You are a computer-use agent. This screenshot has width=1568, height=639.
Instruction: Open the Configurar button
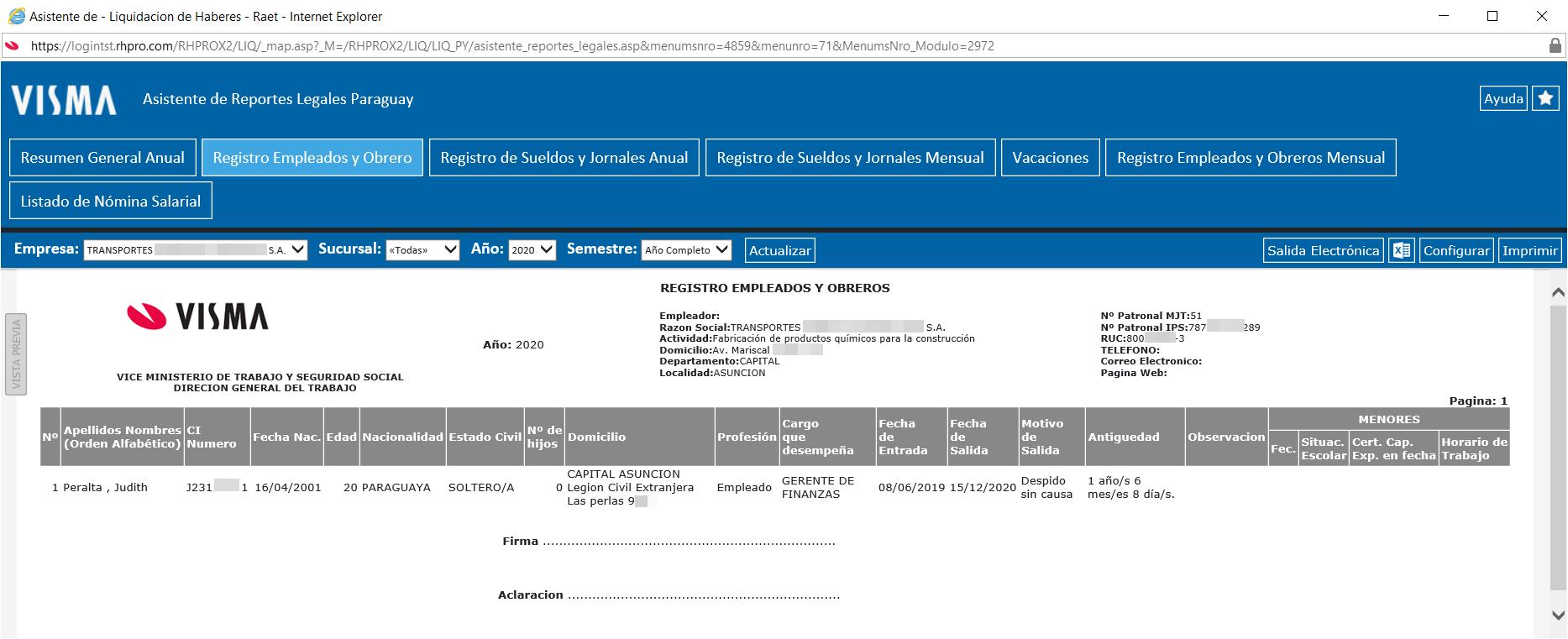pos(1456,250)
